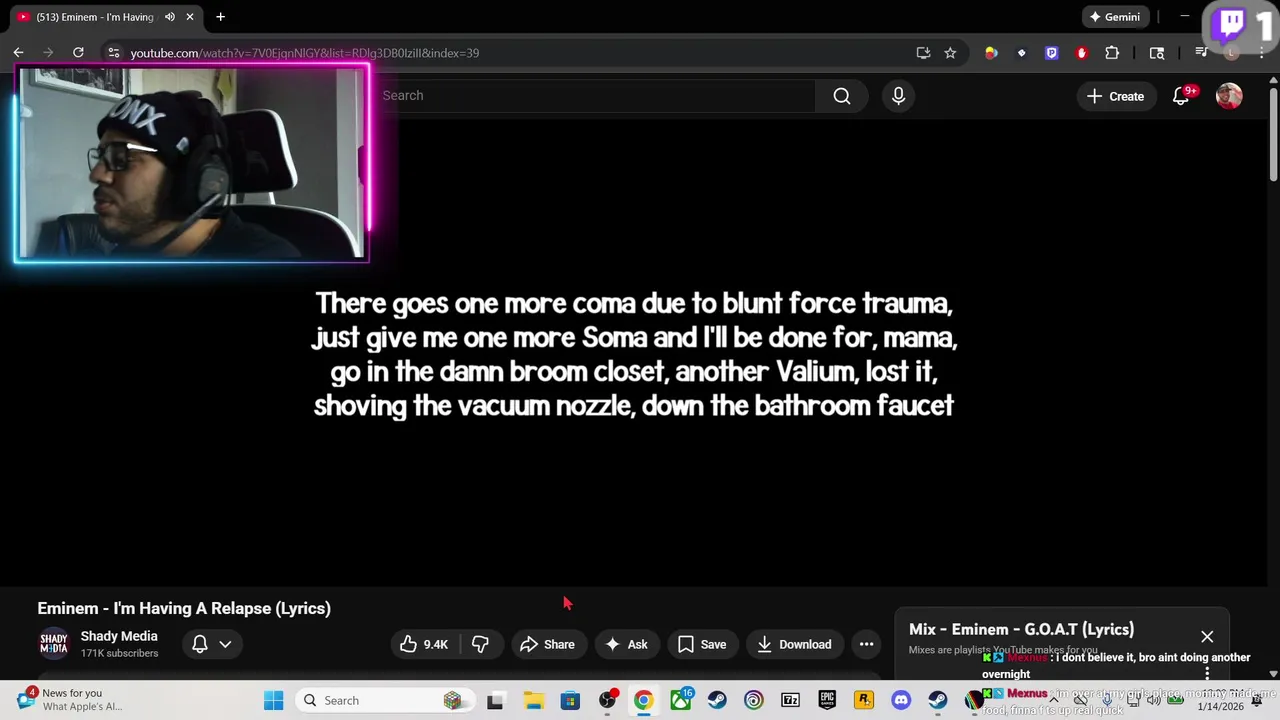Save video to a playlist
Viewport: 1280px width, 720px height.
(x=702, y=644)
